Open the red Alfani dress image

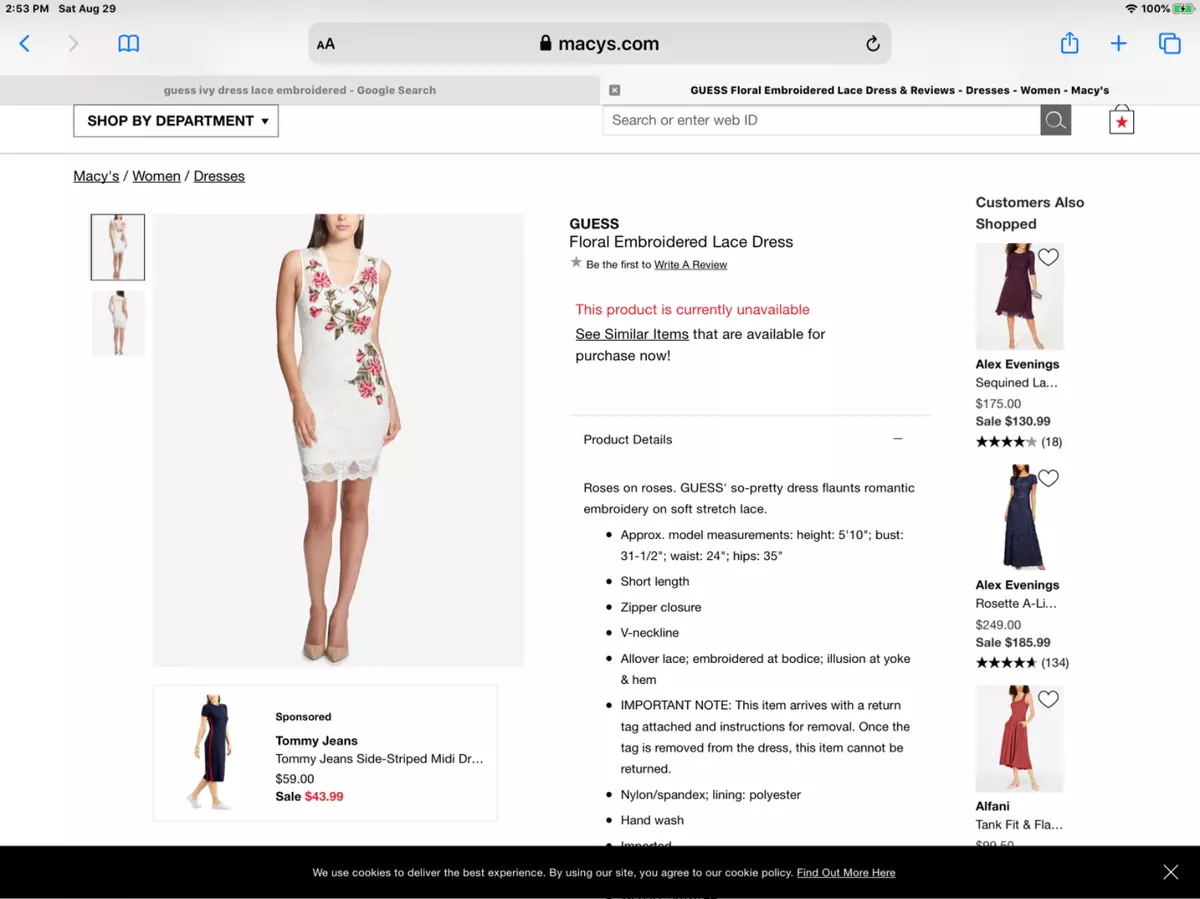click(1019, 738)
